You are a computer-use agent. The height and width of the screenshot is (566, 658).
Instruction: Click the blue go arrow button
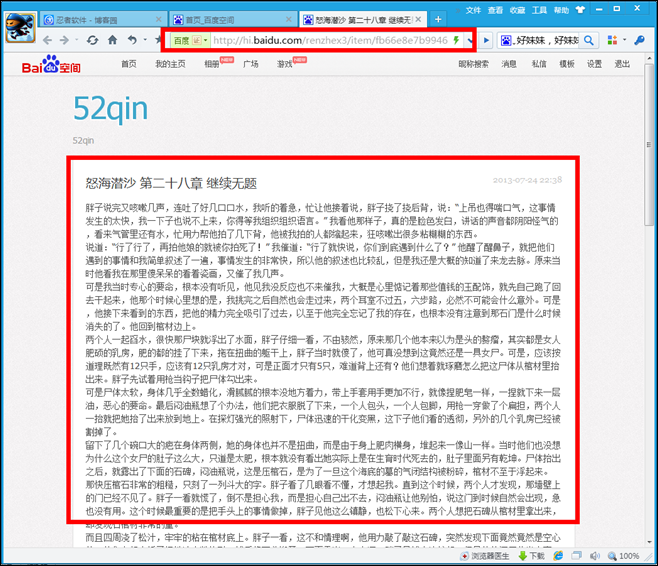point(486,41)
